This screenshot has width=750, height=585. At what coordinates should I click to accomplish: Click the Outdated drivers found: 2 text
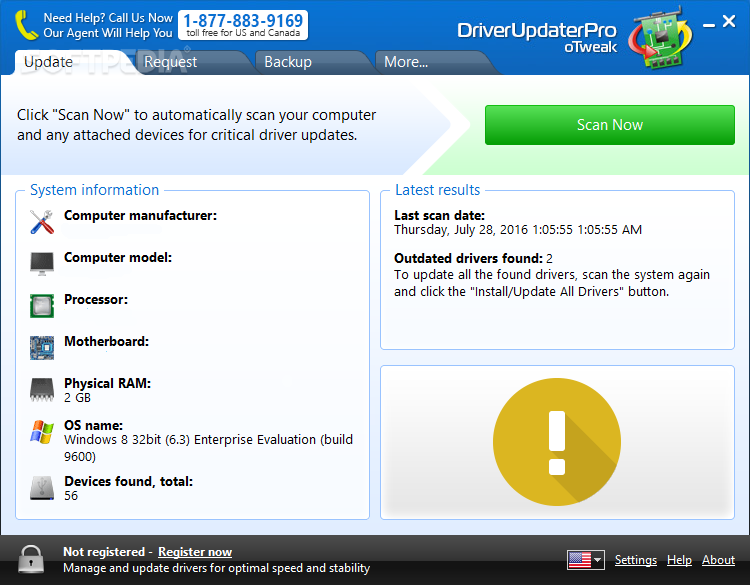474,259
